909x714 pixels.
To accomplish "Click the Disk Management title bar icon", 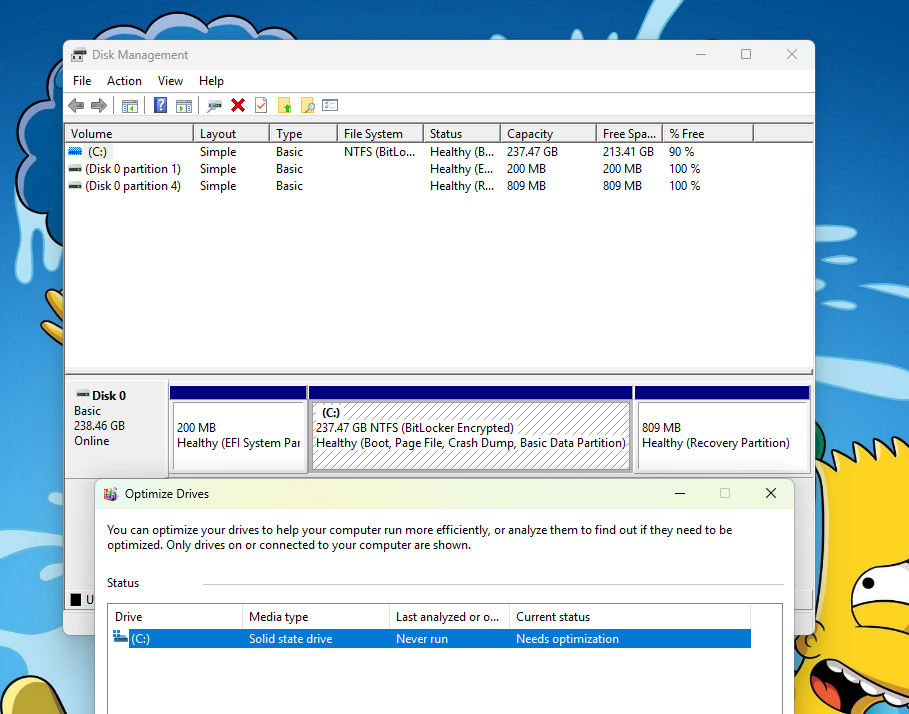I will (x=78, y=55).
